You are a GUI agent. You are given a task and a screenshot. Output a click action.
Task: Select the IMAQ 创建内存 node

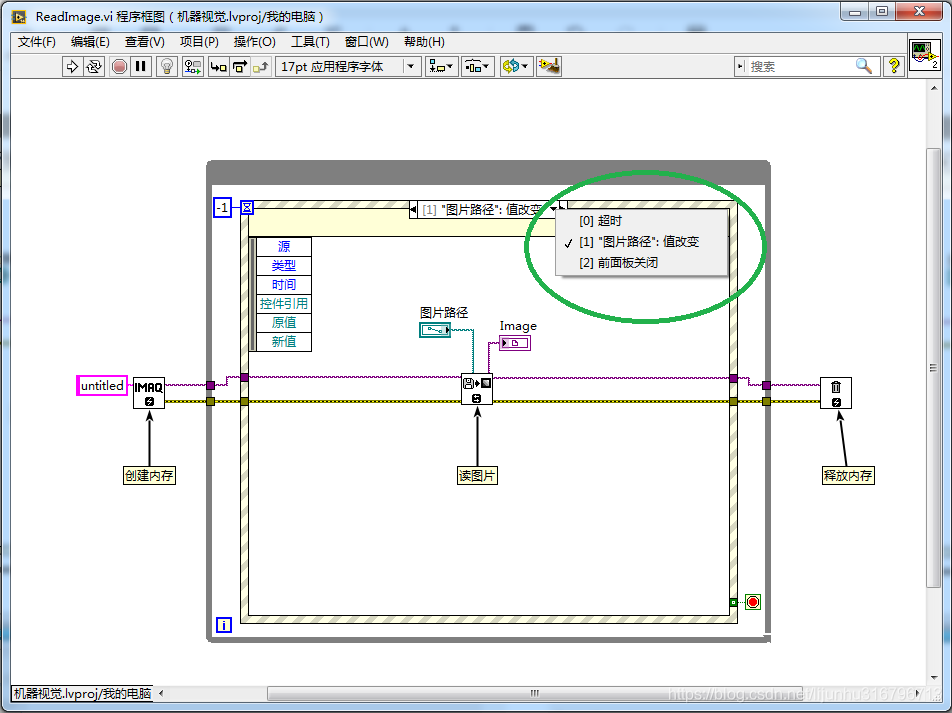(x=147, y=391)
